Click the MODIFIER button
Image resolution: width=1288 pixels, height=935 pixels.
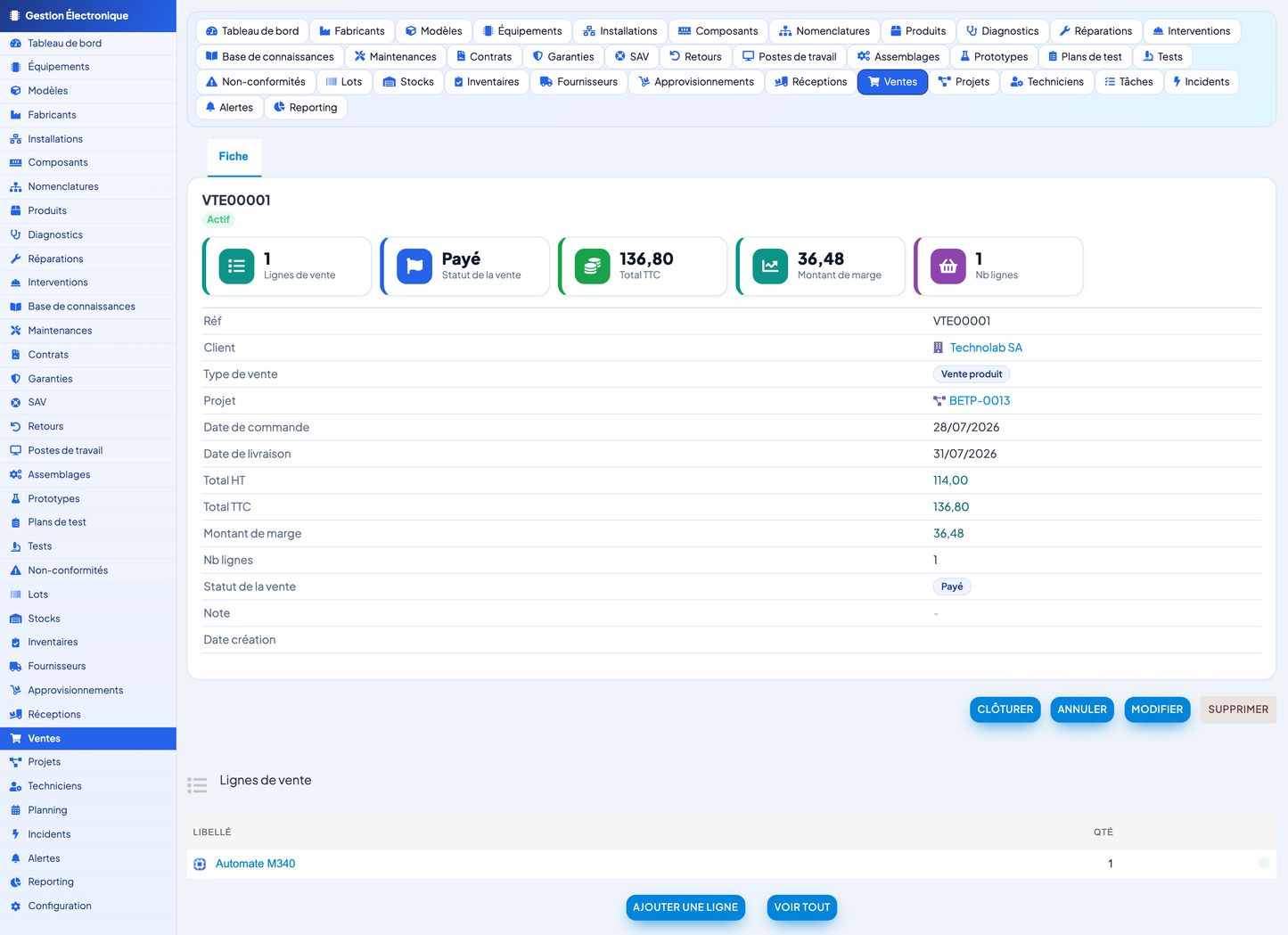point(1157,709)
